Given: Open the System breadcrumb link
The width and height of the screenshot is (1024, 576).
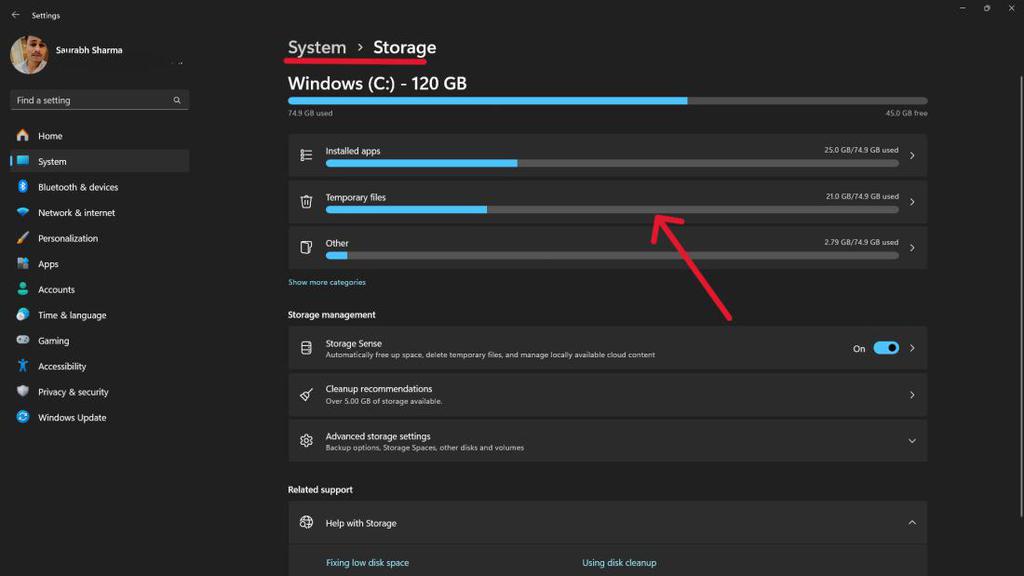Looking at the screenshot, I should click(x=316, y=47).
